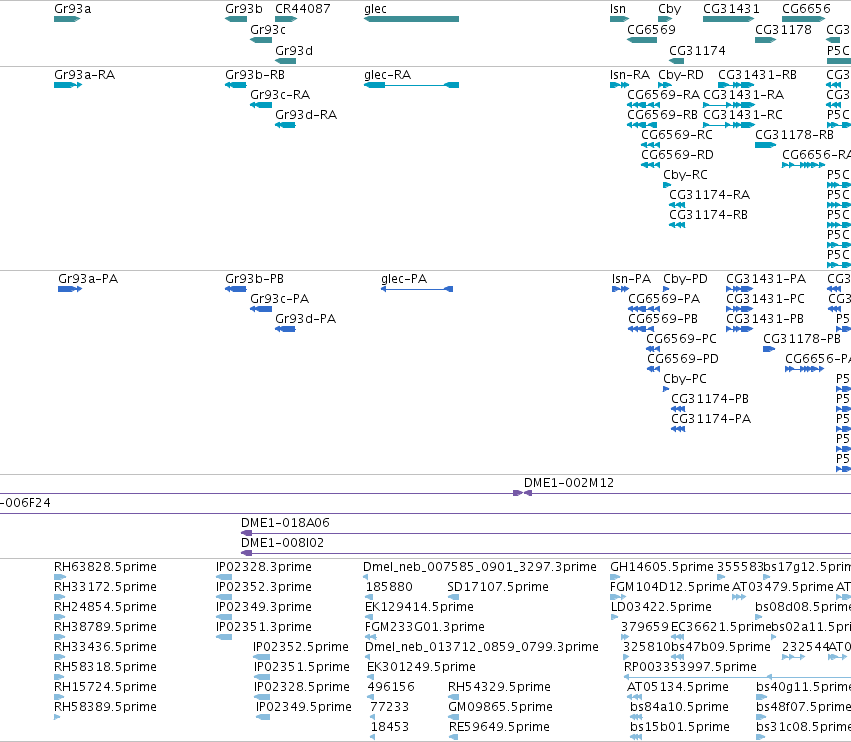
Task: Select the RH33172.5prime EST
Action: (x=60, y=597)
